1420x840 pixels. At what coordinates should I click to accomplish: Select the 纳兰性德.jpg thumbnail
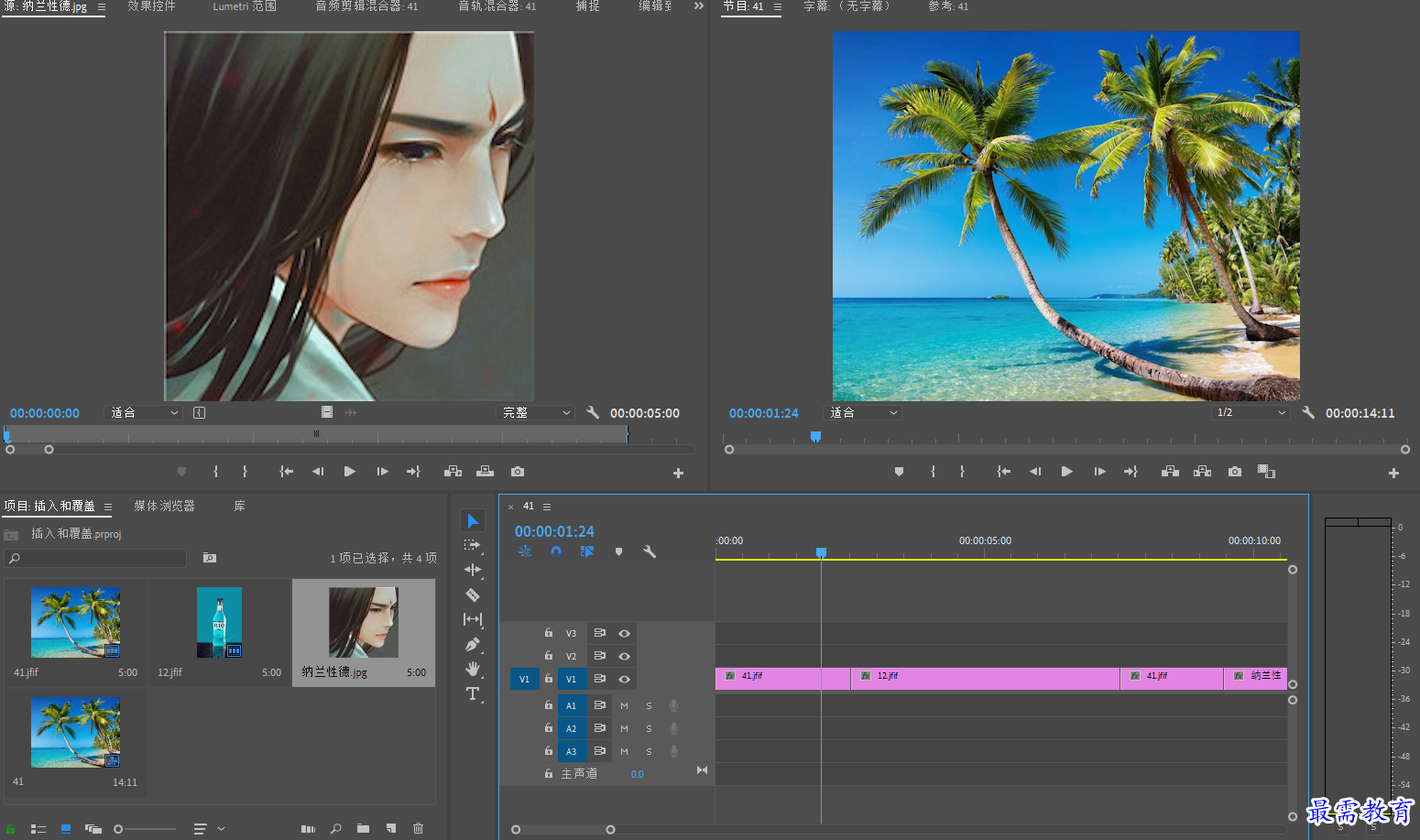point(364,622)
